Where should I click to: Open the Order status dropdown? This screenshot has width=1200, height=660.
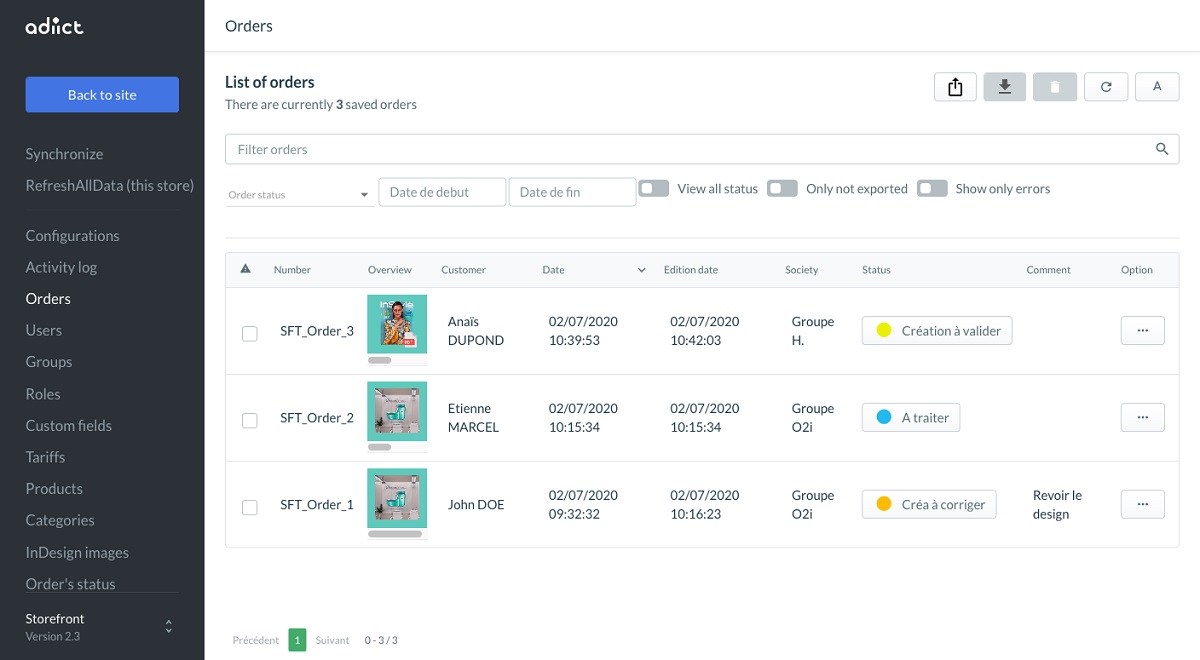click(x=299, y=194)
